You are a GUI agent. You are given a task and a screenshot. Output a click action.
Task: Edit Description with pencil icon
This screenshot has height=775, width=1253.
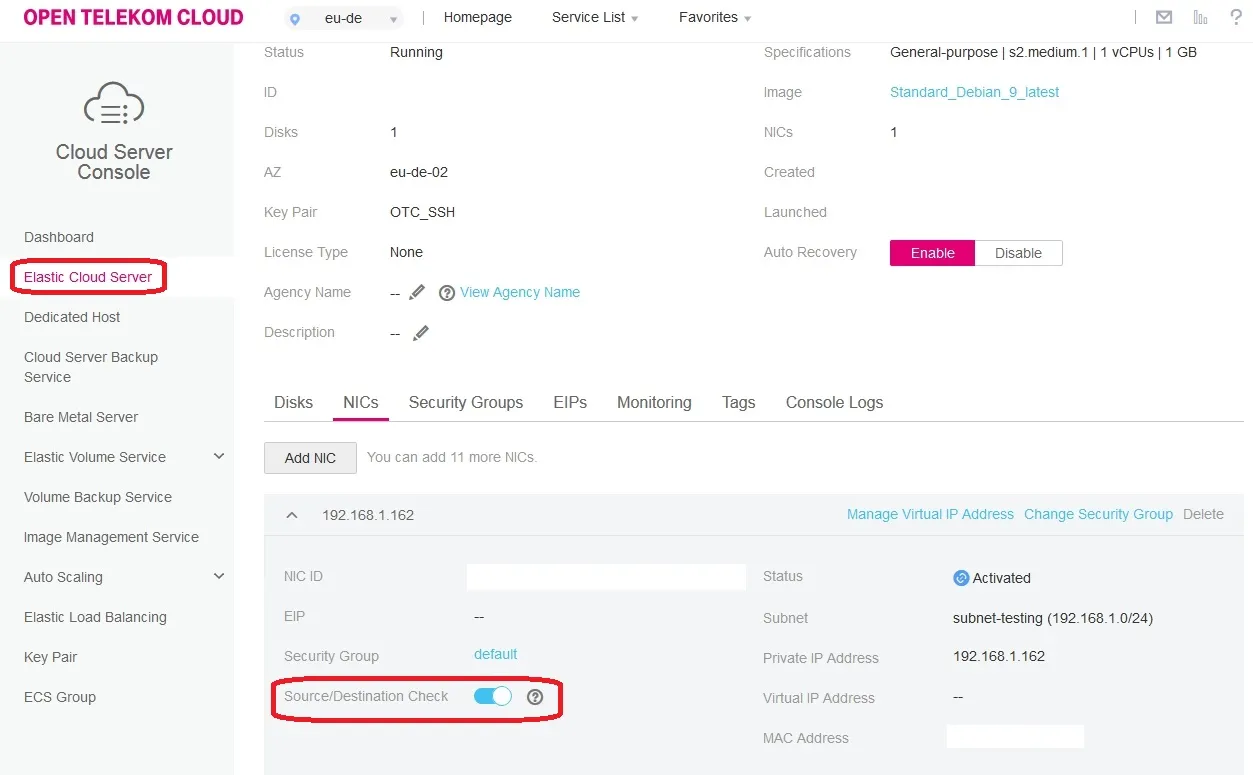tap(421, 333)
